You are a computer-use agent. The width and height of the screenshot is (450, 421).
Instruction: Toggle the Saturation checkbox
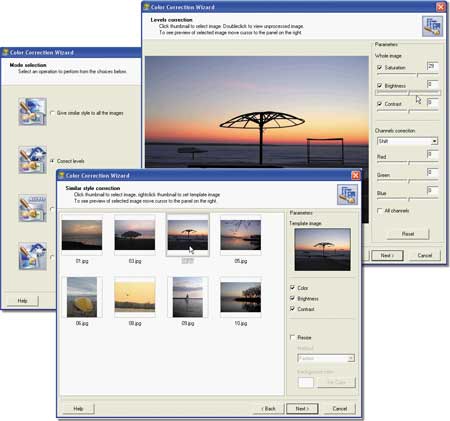[x=379, y=68]
